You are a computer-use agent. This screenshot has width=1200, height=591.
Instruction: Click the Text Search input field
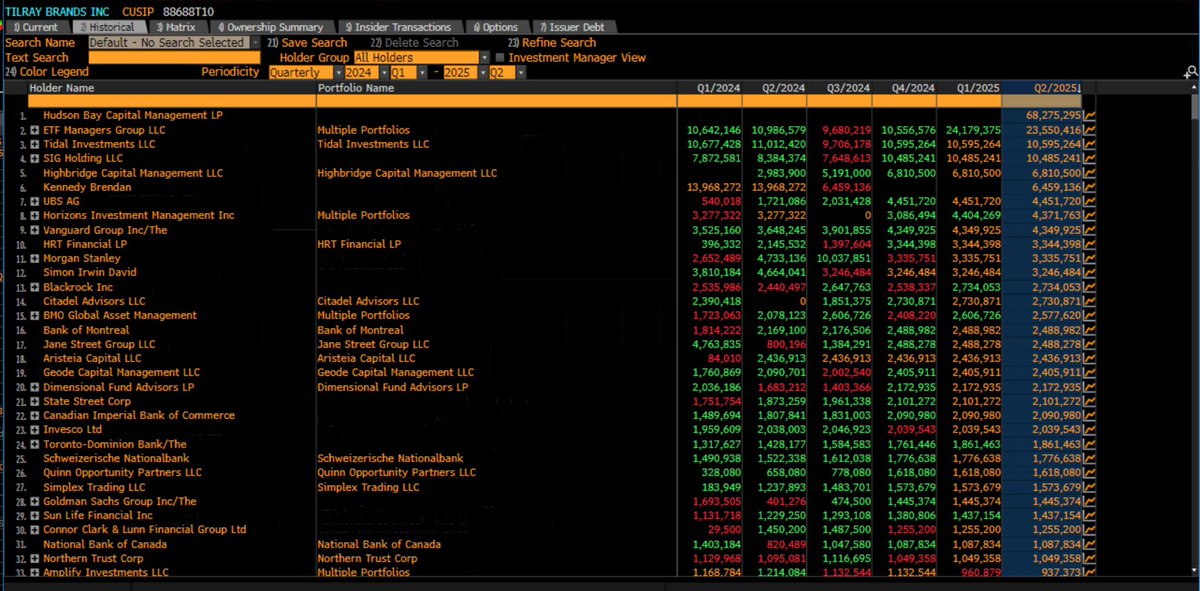pos(172,58)
